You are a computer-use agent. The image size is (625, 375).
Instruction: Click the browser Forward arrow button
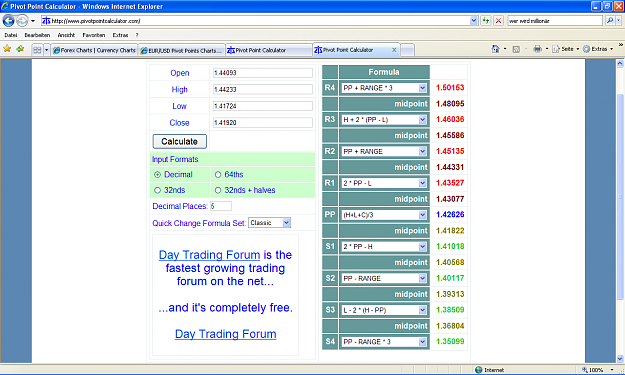pyautogui.click(x=22, y=20)
